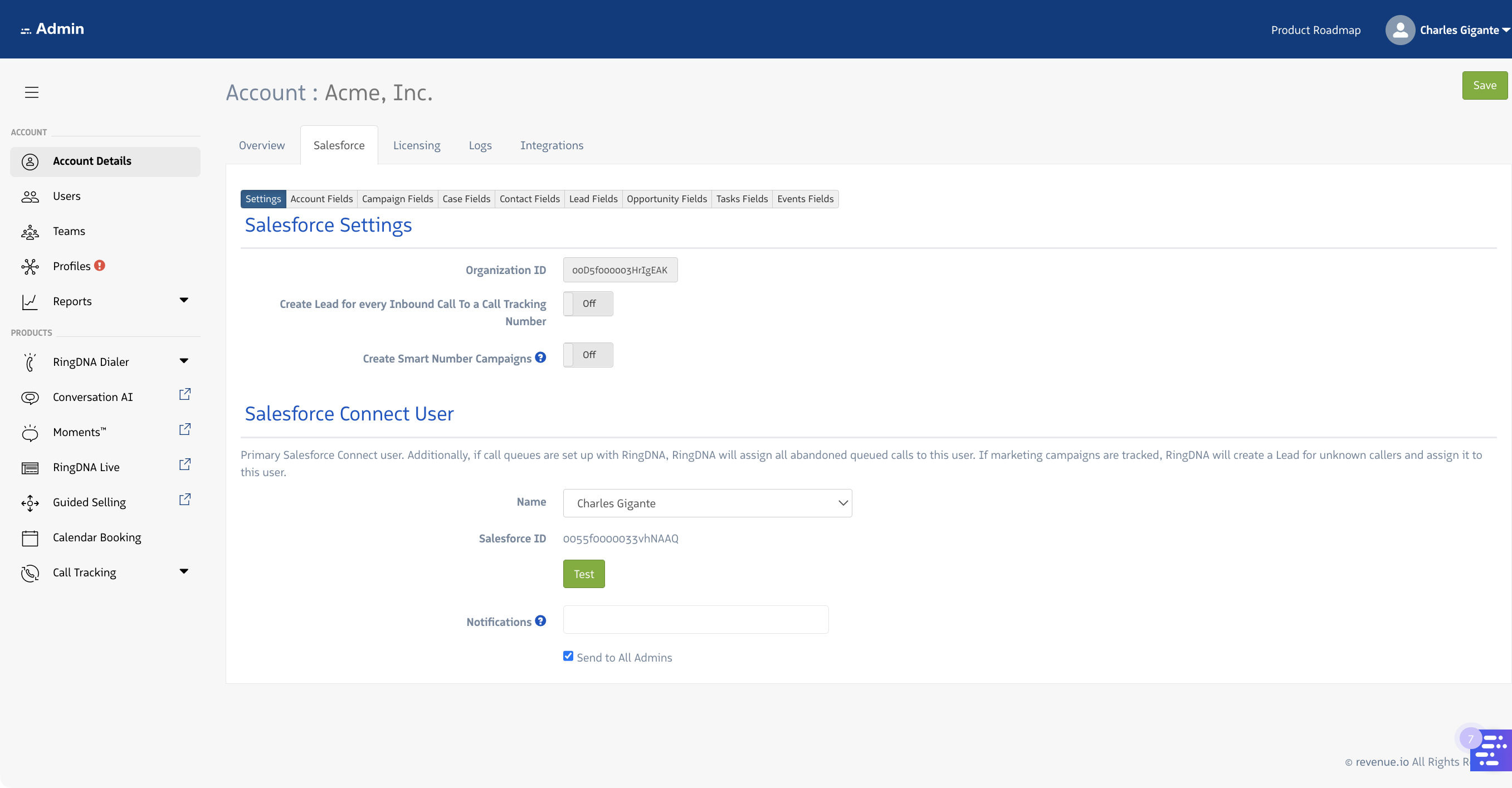The width and height of the screenshot is (1512, 788).
Task: Click the Admin logo
Action: click(x=52, y=29)
